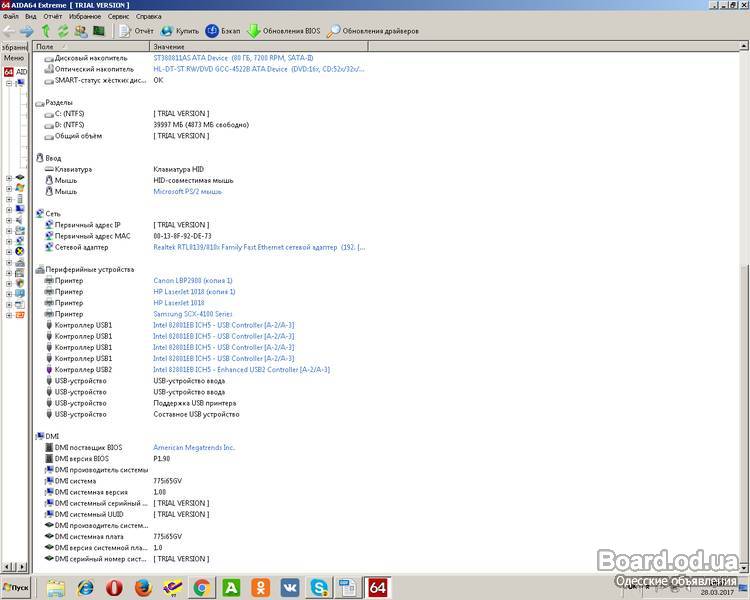Launch Opera from the taskbar
Image resolution: width=750 pixels, height=600 pixels.
114,588
